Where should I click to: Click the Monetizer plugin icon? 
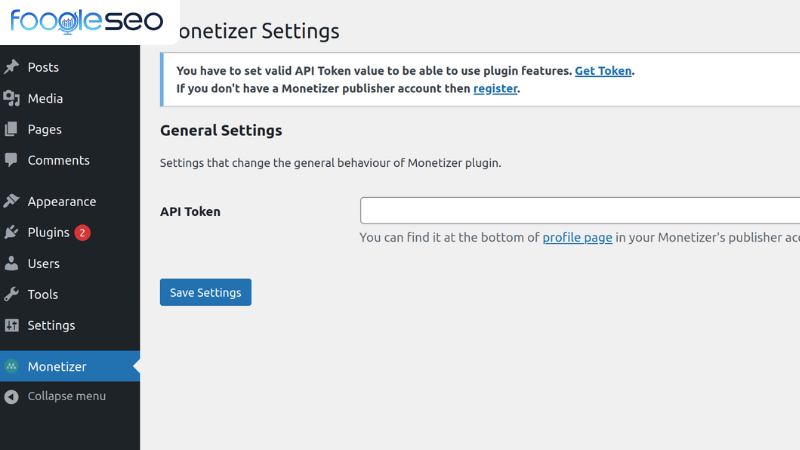pyautogui.click(x=12, y=366)
